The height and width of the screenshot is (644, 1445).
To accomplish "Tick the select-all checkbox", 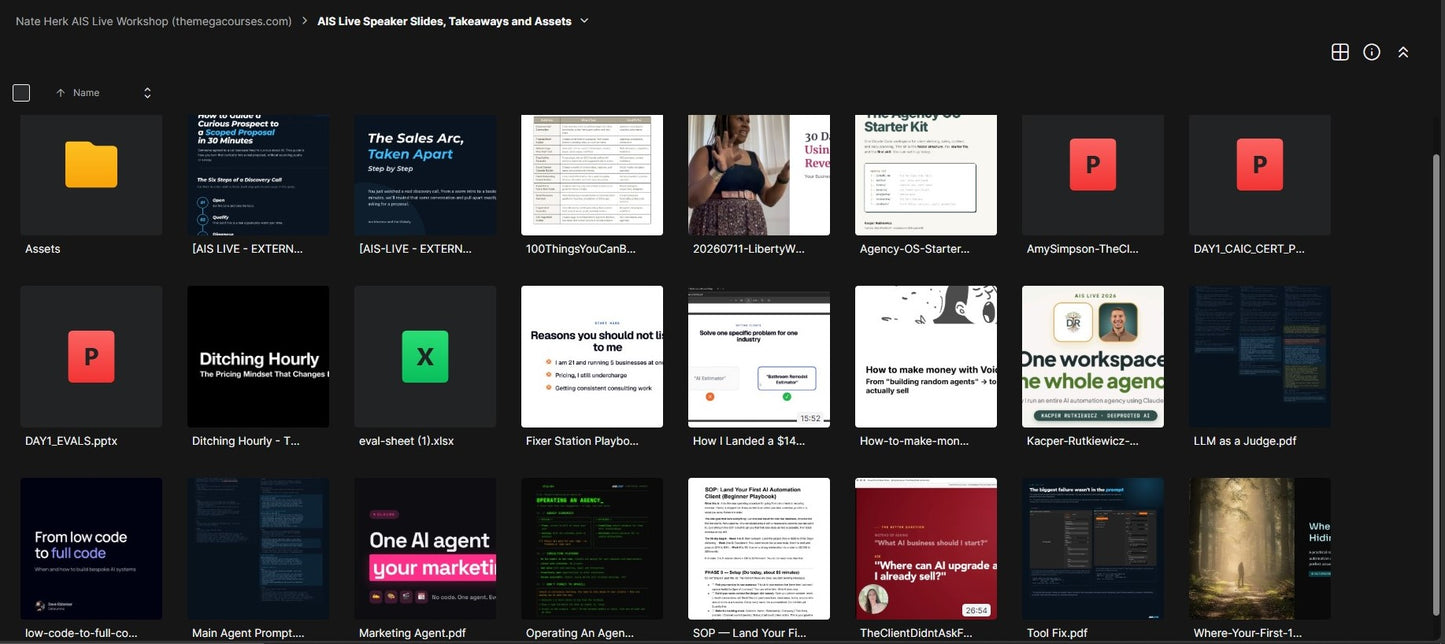I will pyautogui.click(x=21, y=93).
